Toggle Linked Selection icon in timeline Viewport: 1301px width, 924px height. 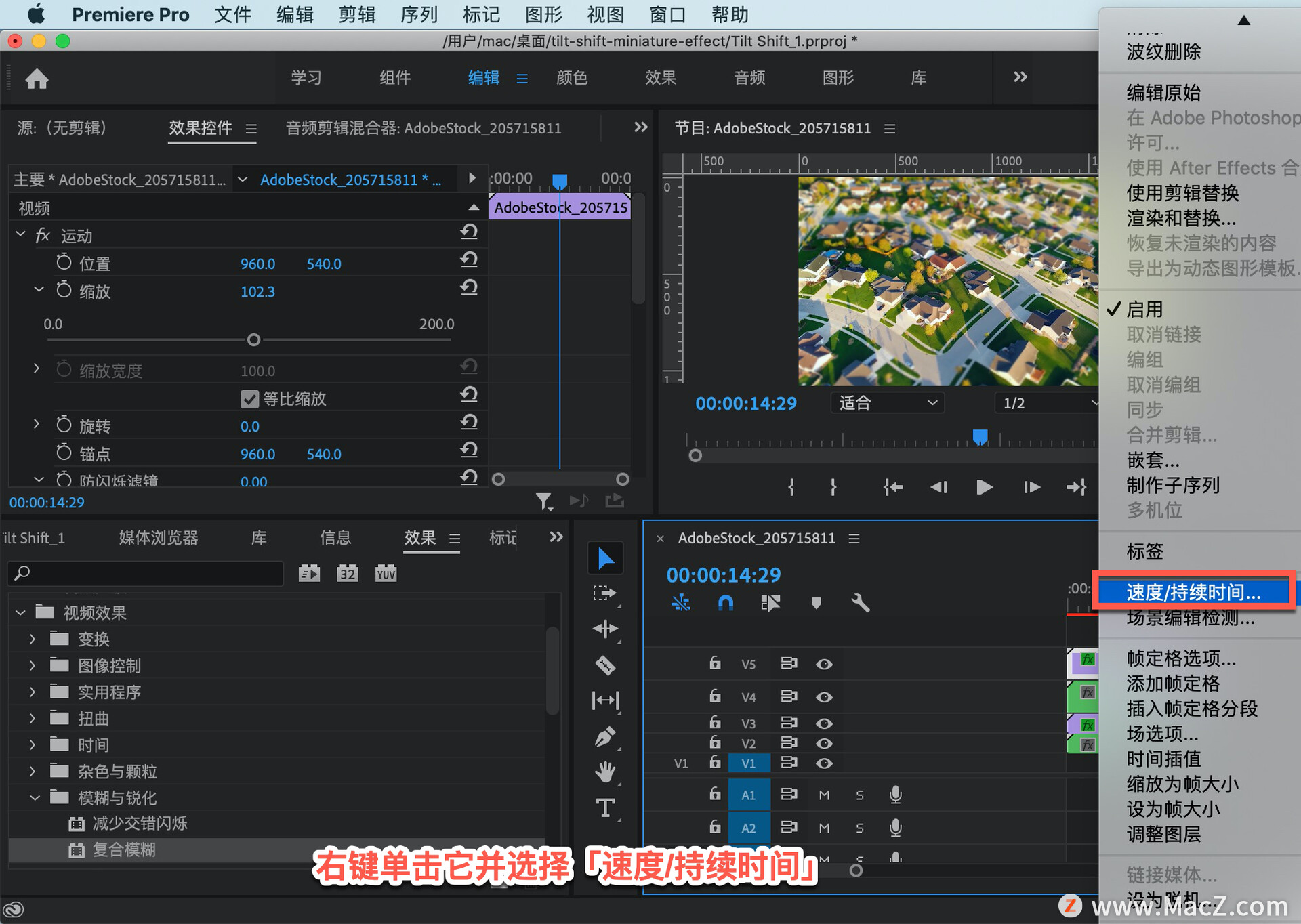pos(770,602)
